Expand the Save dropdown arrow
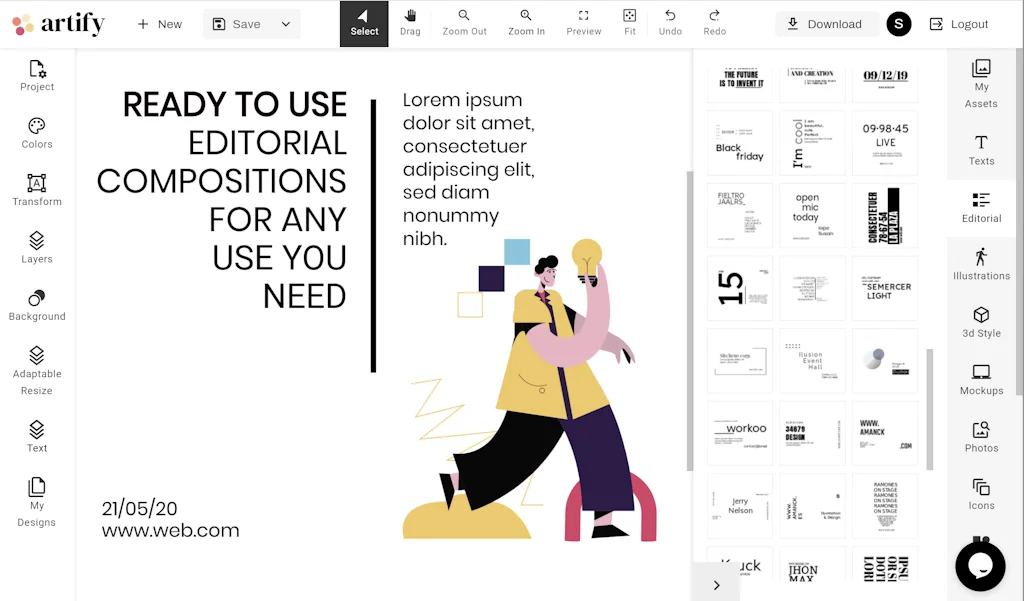The width and height of the screenshot is (1024, 601). click(286, 24)
